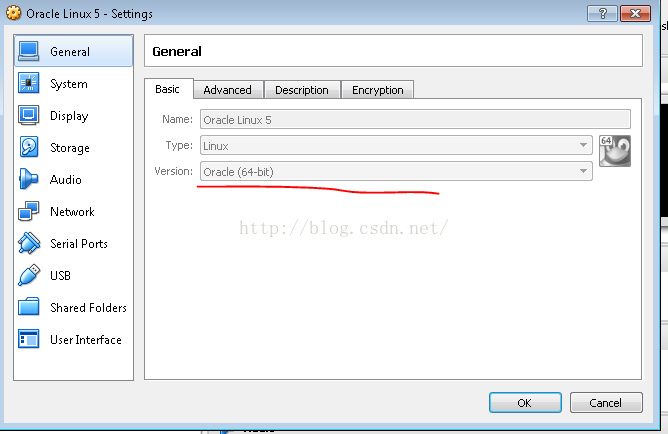Open the System chip icon
Screen dimensions: 668x434
[x=29, y=83]
